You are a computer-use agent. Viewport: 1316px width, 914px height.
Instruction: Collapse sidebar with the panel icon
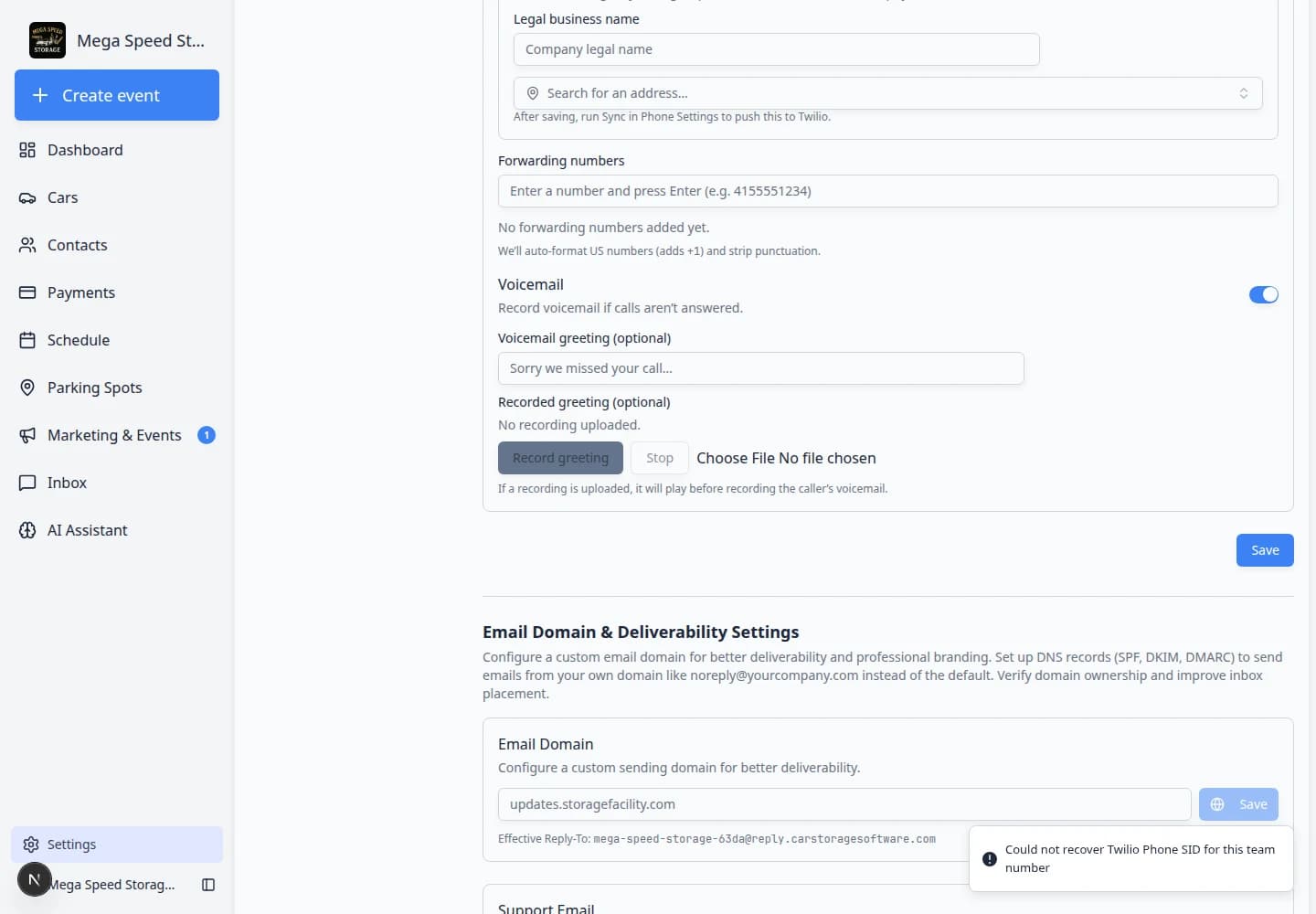coord(208,885)
